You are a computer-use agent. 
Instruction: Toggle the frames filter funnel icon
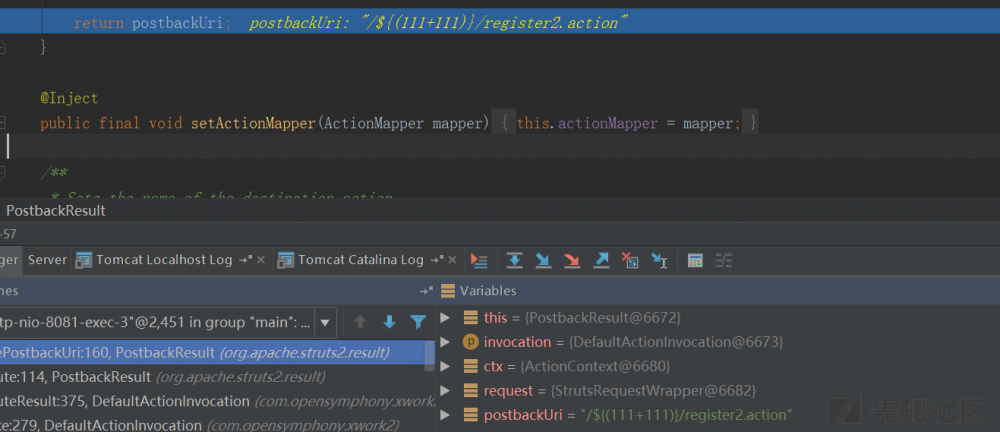pyautogui.click(x=418, y=322)
